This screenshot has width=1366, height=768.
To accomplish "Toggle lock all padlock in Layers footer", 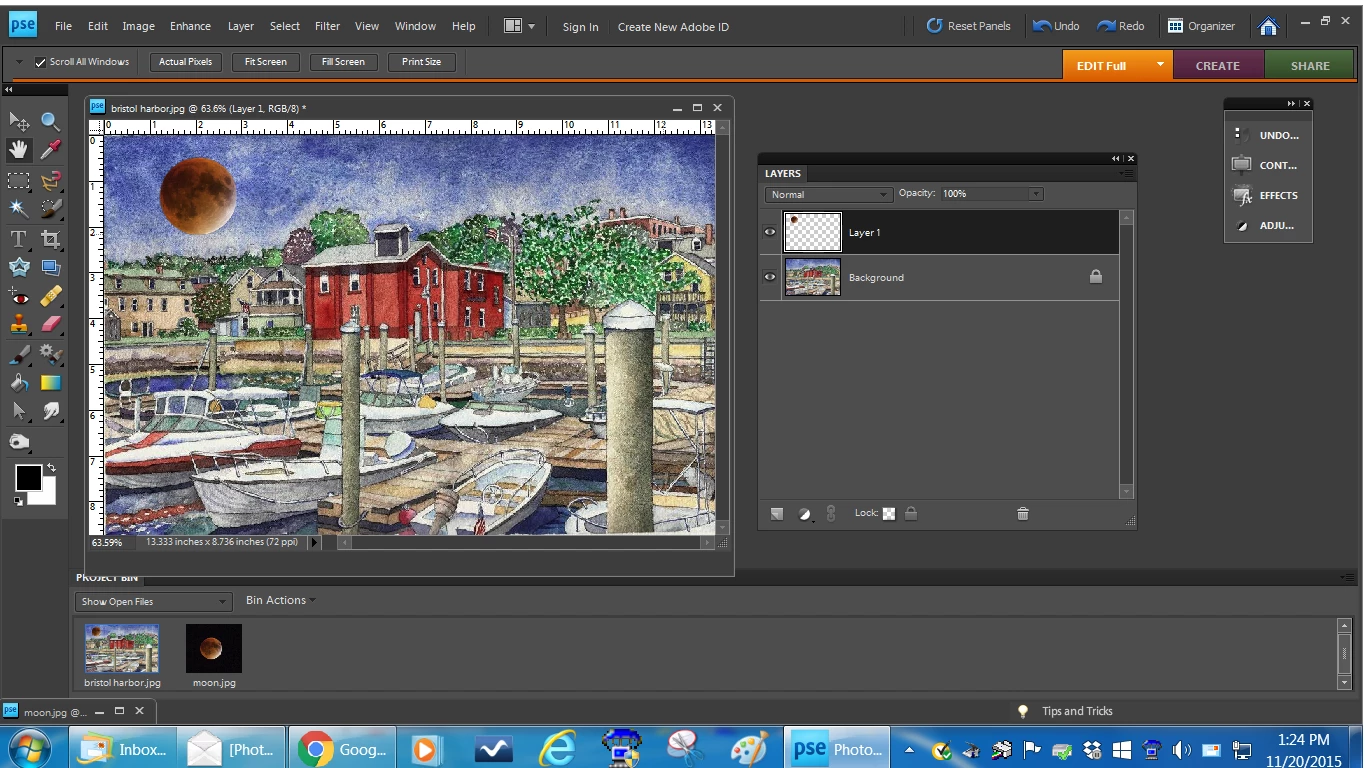I will coord(911,513).
